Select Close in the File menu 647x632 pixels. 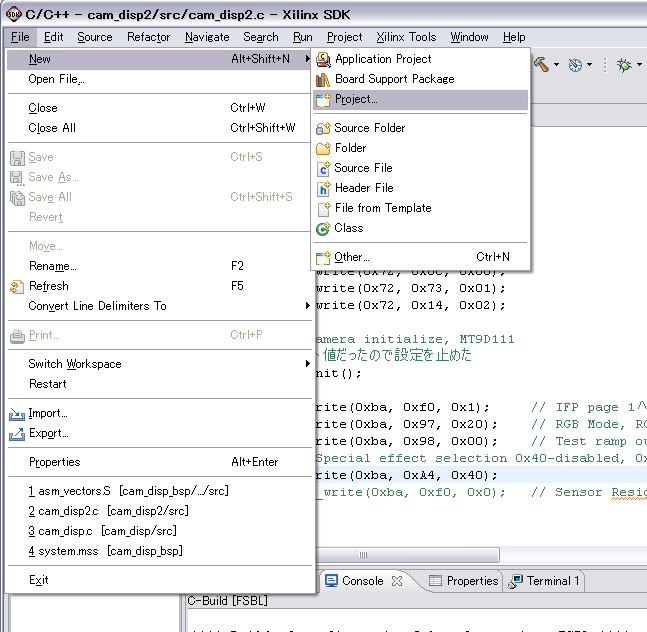coord(159,108)
